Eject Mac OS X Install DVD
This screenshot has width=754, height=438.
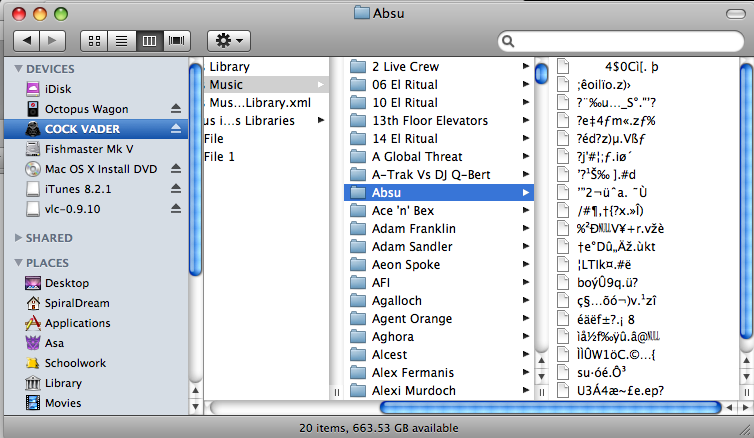pyautogui.click(x=176, y=169)
